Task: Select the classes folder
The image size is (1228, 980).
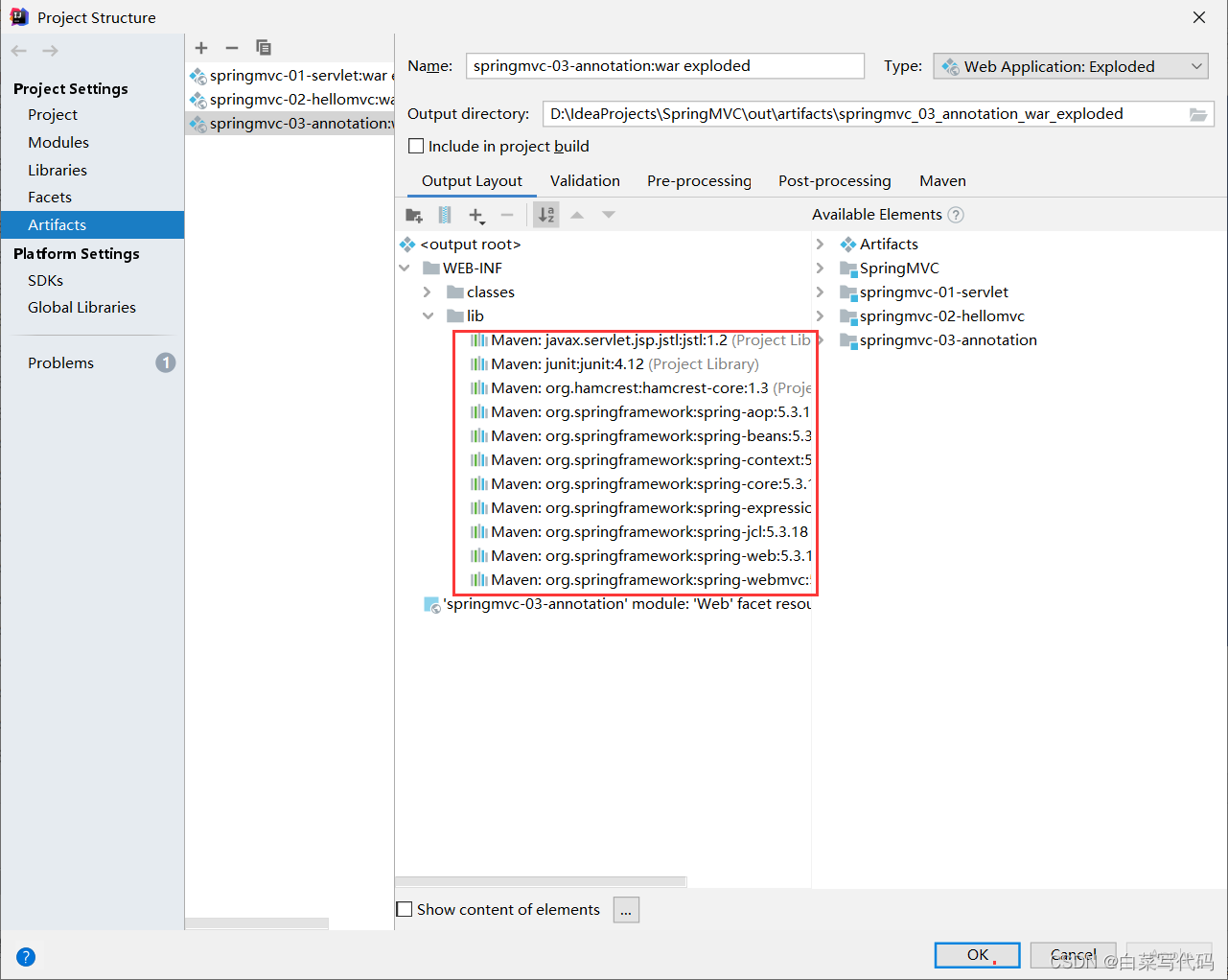Action: click(480, 292)
